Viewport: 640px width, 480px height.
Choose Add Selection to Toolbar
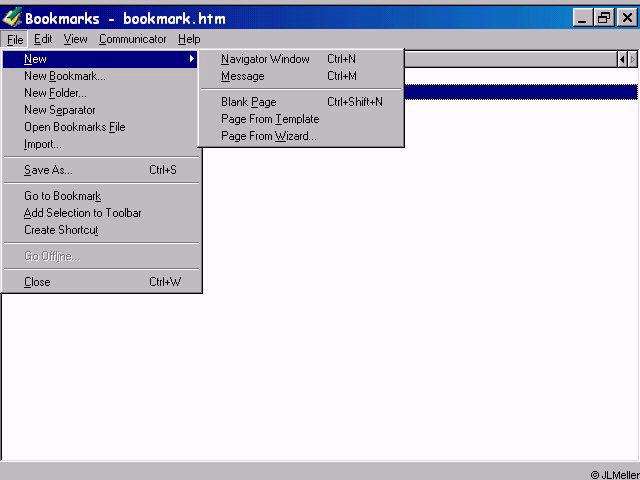(x=100, y=213)
